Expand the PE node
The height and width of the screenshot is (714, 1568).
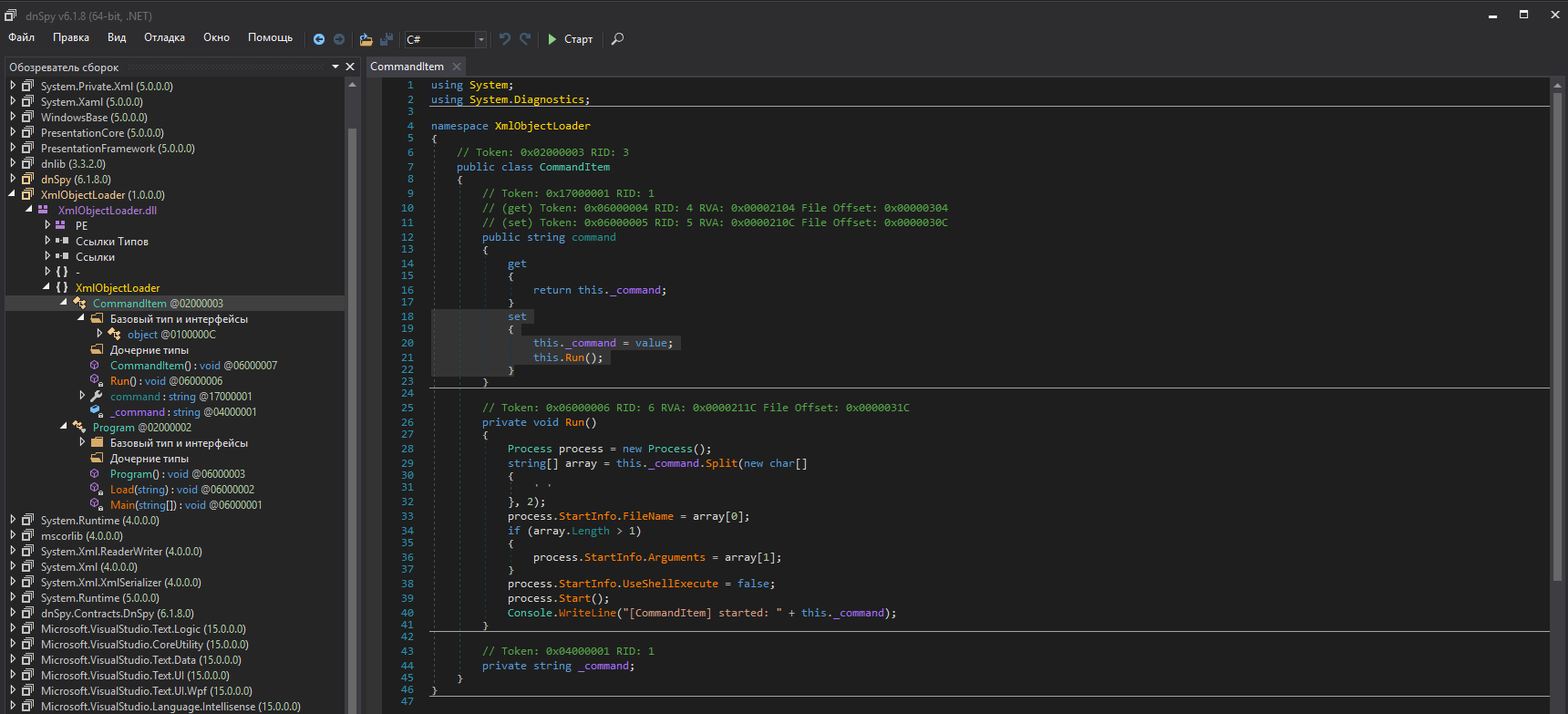point(47,225)
